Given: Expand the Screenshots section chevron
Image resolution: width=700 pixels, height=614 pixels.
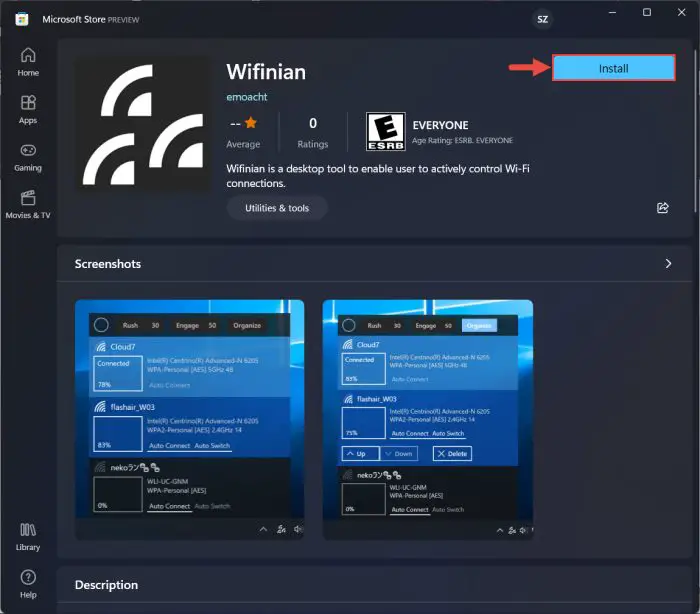Looking at the screenshot, I should 668,263.
